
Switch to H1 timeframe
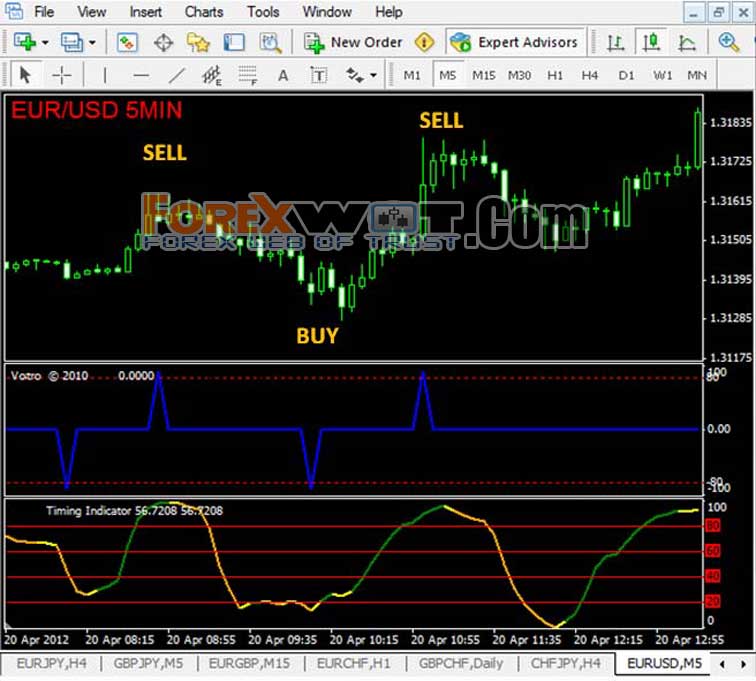(555, 75)
